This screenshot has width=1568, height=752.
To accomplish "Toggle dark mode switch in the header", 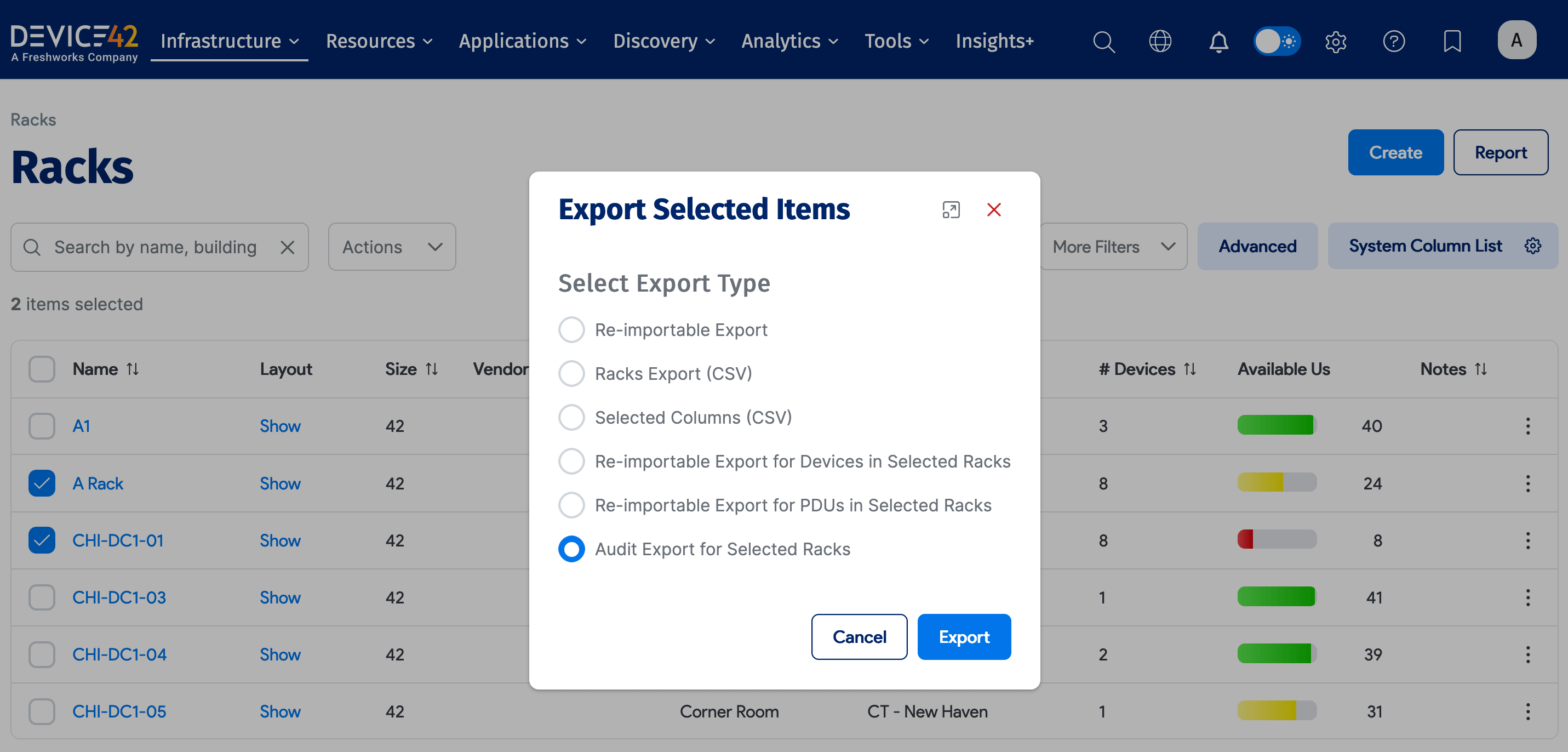I will coord(1278,41).
